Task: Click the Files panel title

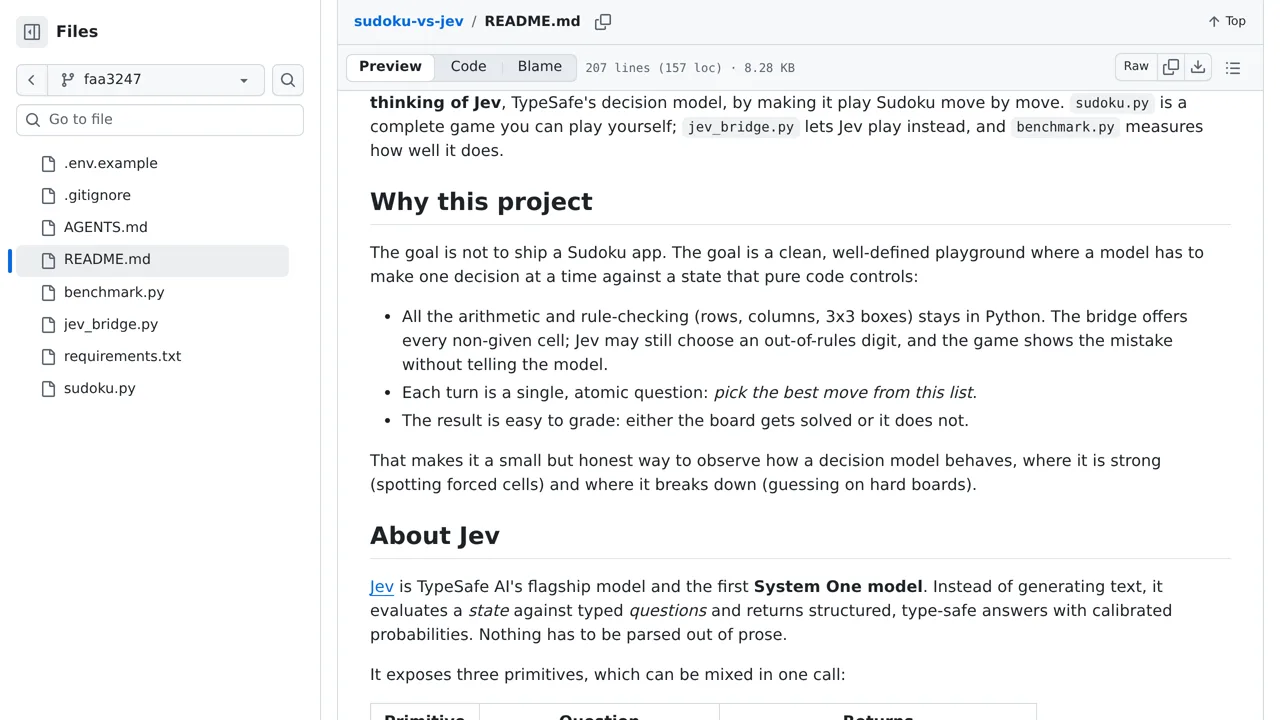Action: point(77,32)
